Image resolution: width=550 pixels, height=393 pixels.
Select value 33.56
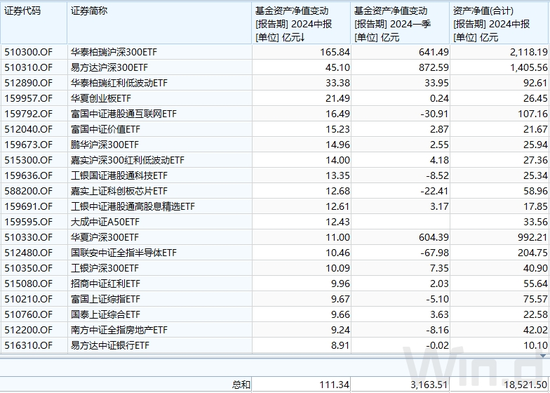click(535, 222)
